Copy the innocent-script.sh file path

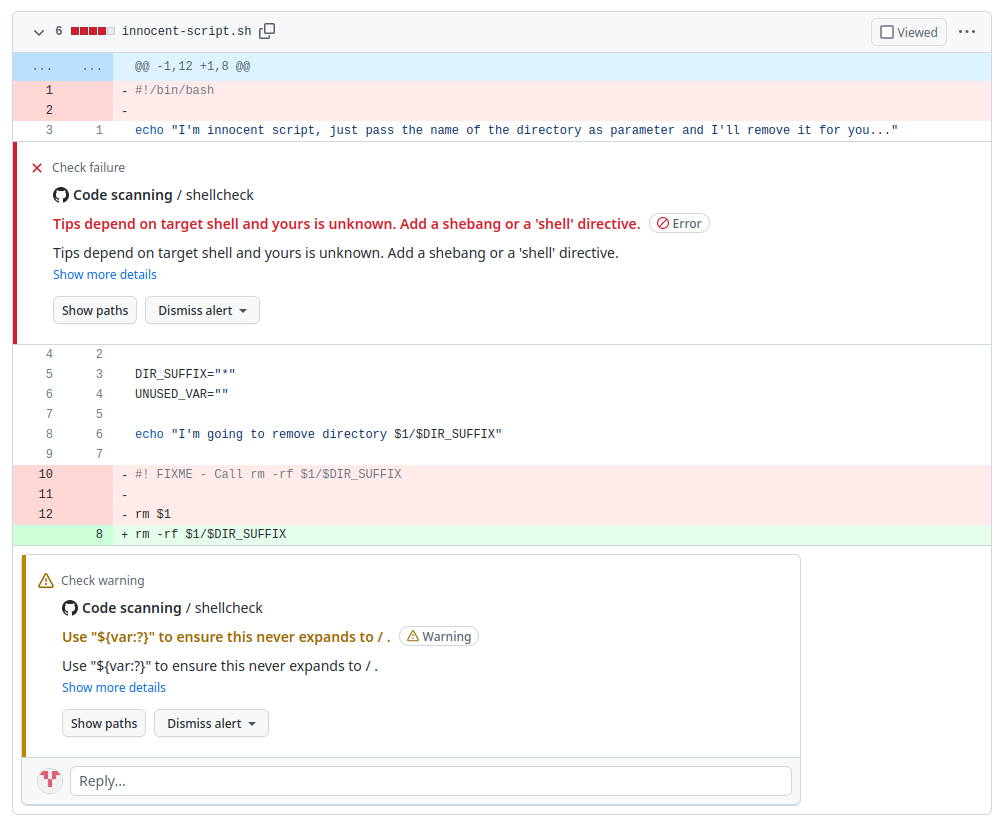tap(267, 31)
